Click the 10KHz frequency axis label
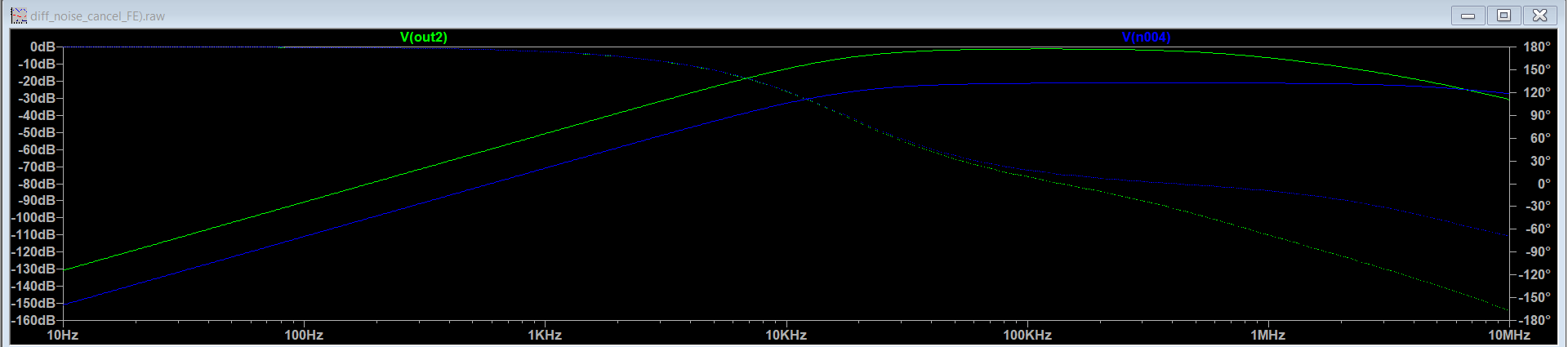Image resolution: width=1568 pixels, height=347 pixels. point(786,335)
